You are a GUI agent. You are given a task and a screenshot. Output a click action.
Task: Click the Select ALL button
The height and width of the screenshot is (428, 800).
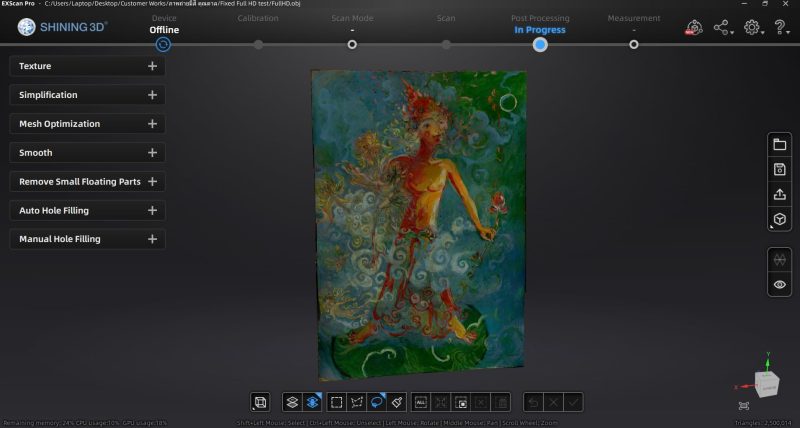(x=420, y=402)
